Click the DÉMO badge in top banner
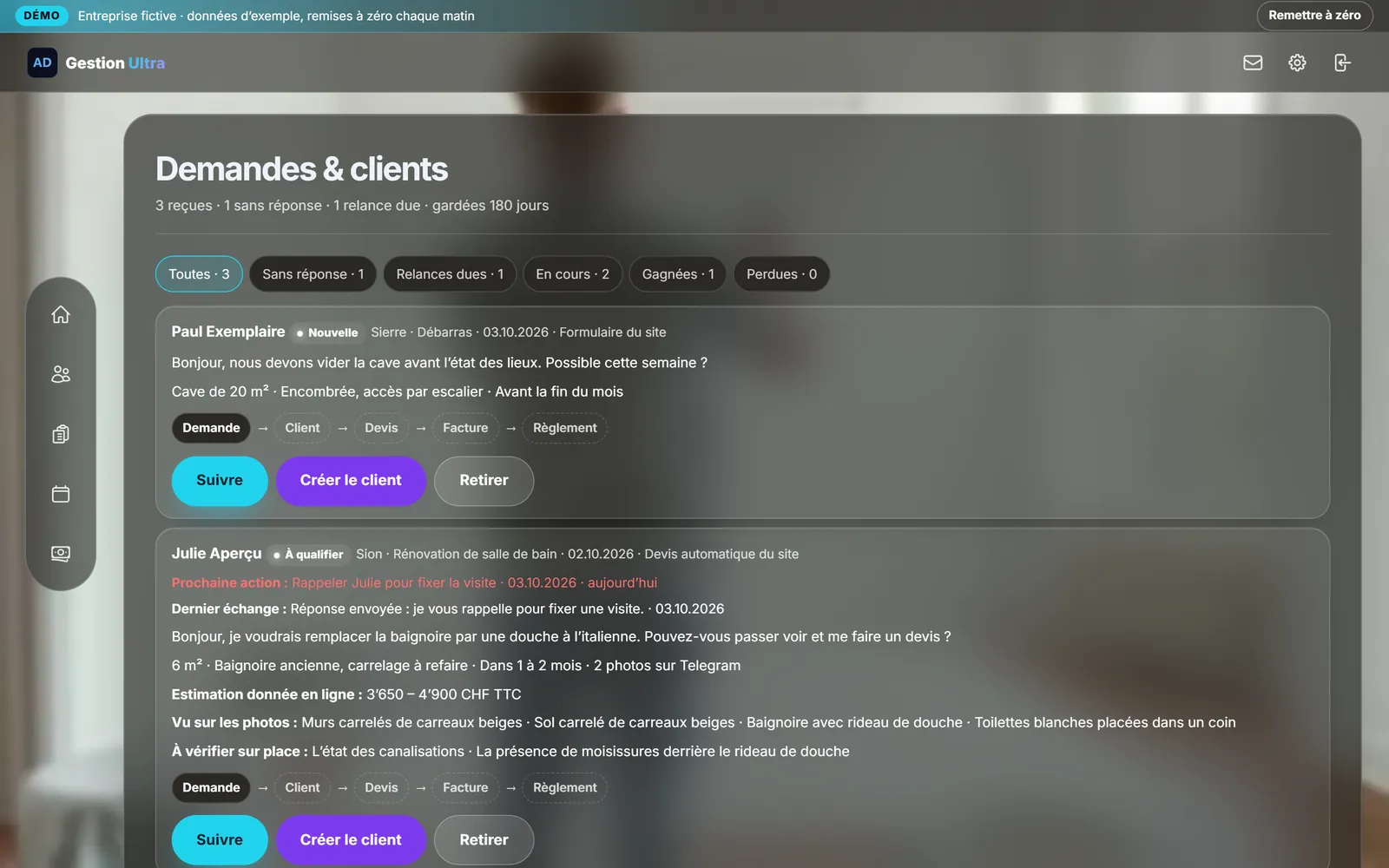1389x868 pixels. click(42, 16)
